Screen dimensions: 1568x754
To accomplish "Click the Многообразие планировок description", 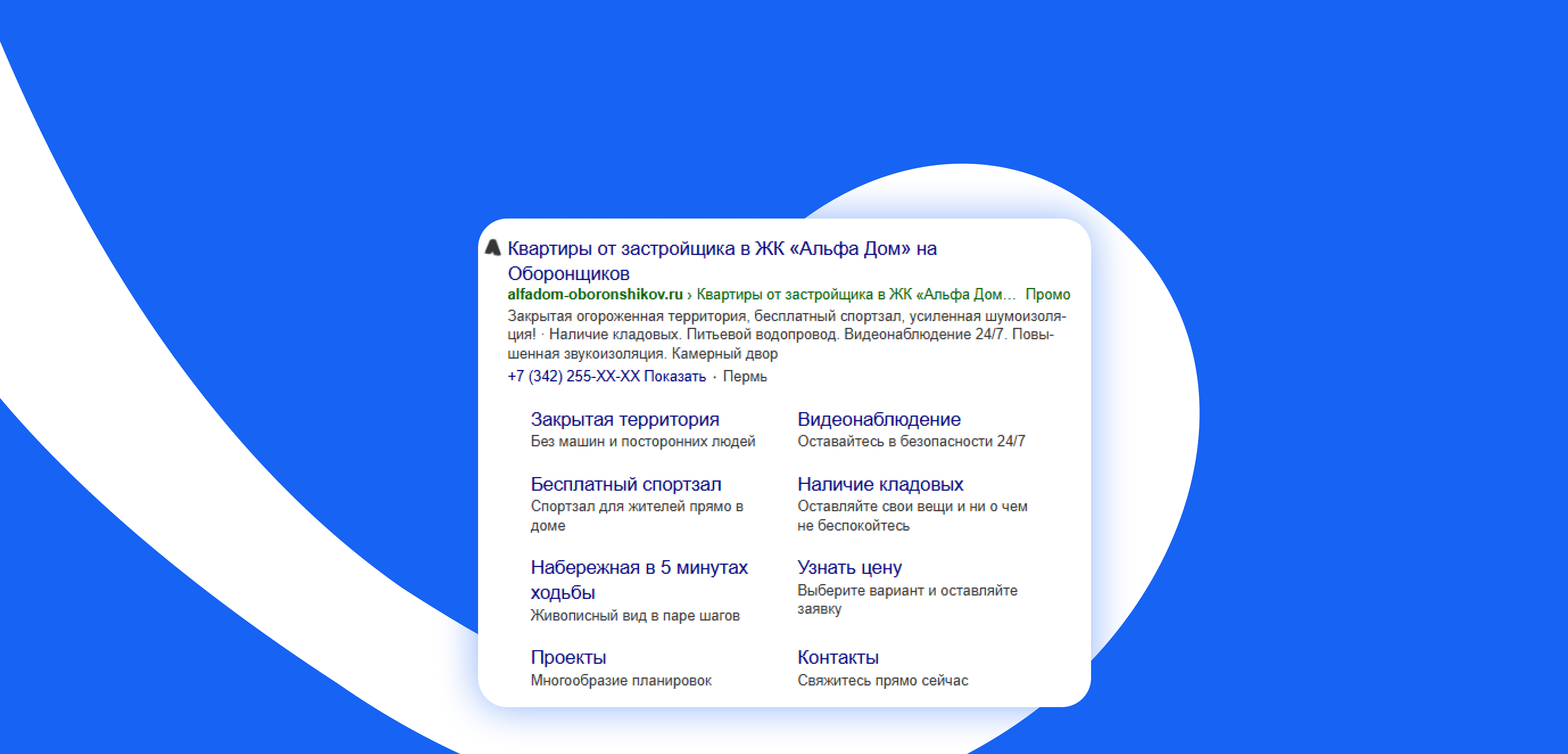I will point(621,680).
